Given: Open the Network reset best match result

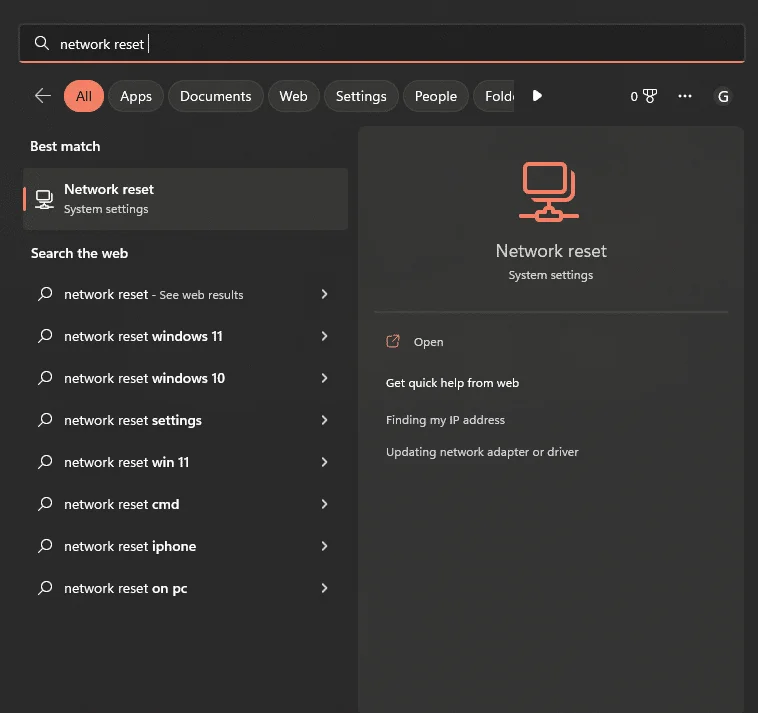Looking at the screenshot, I should (x=185, y=198).
